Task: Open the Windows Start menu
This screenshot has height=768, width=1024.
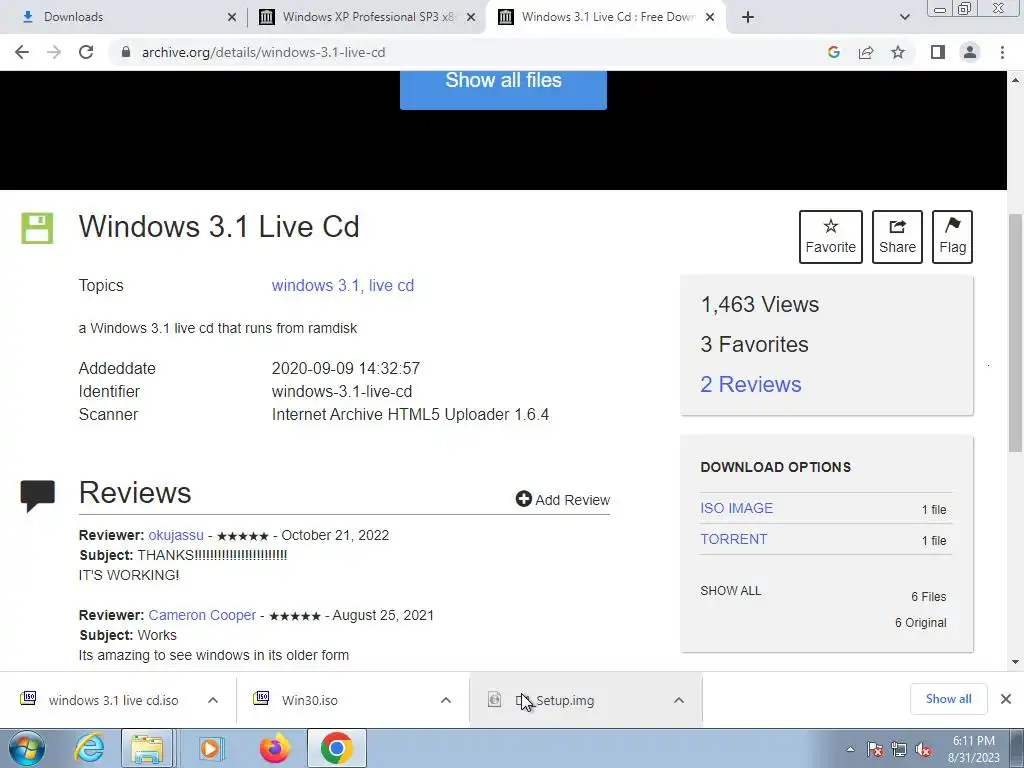Action: pyautogui.click(x=27, y=748)
